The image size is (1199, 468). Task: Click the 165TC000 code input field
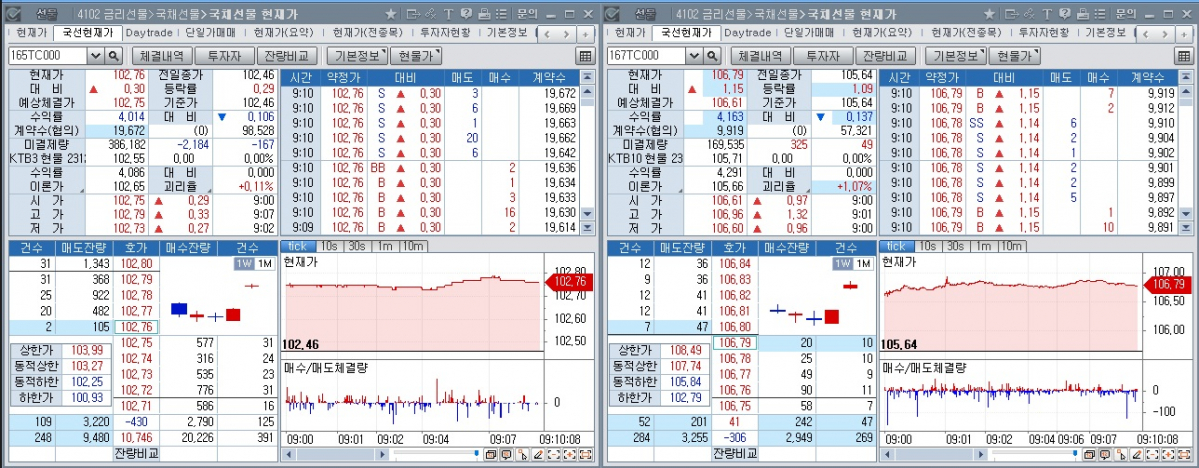tap(48, 56)
